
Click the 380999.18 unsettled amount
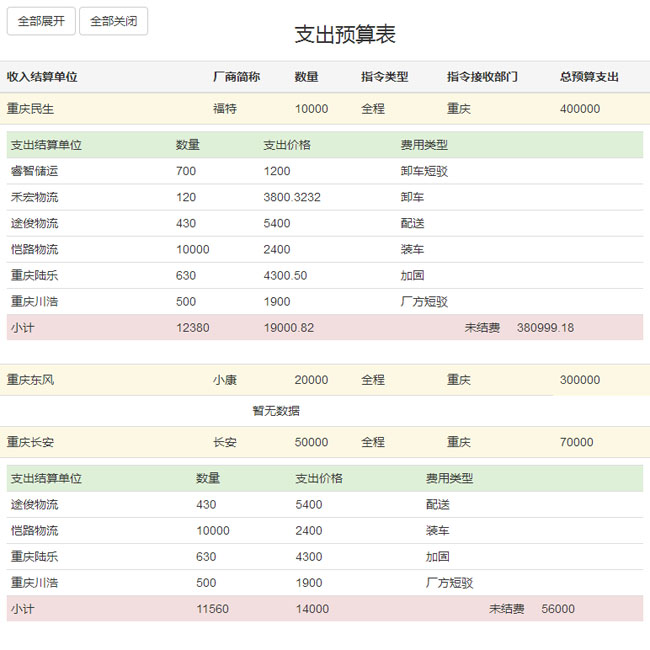point(545,327)
